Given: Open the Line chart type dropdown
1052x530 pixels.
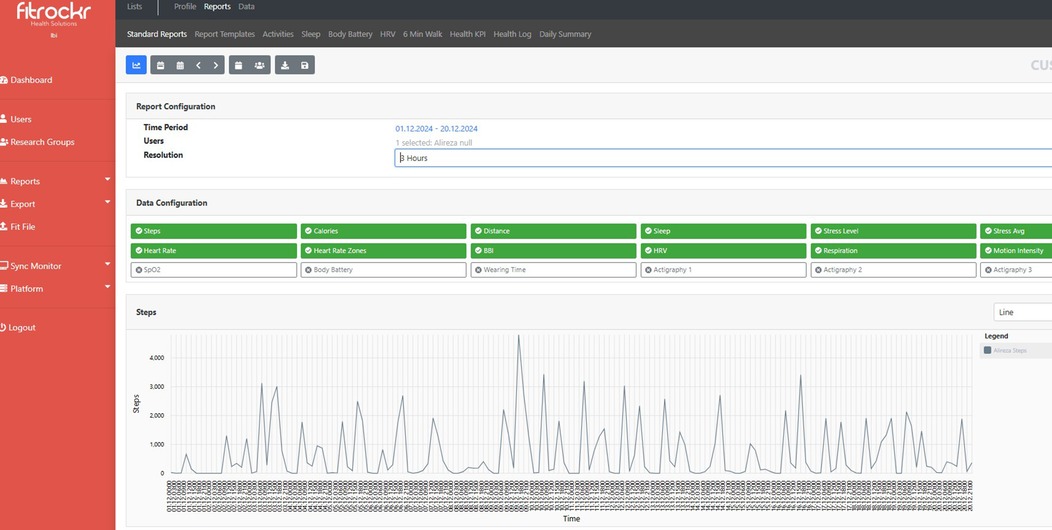Looking at the screenshot, I should (1022, 312).
